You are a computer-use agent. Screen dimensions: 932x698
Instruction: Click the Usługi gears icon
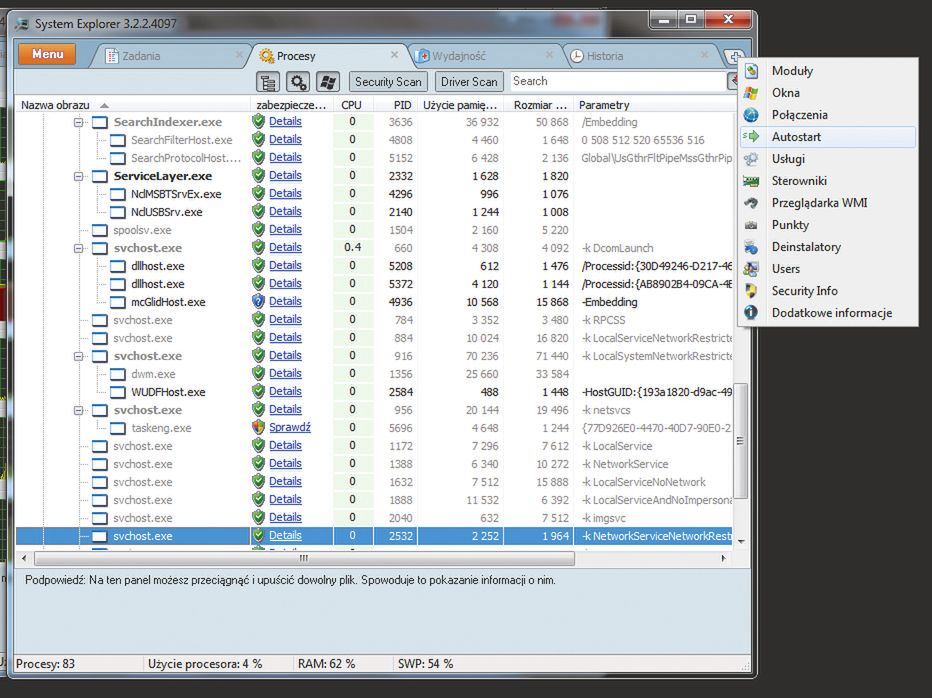click(751, 159)
